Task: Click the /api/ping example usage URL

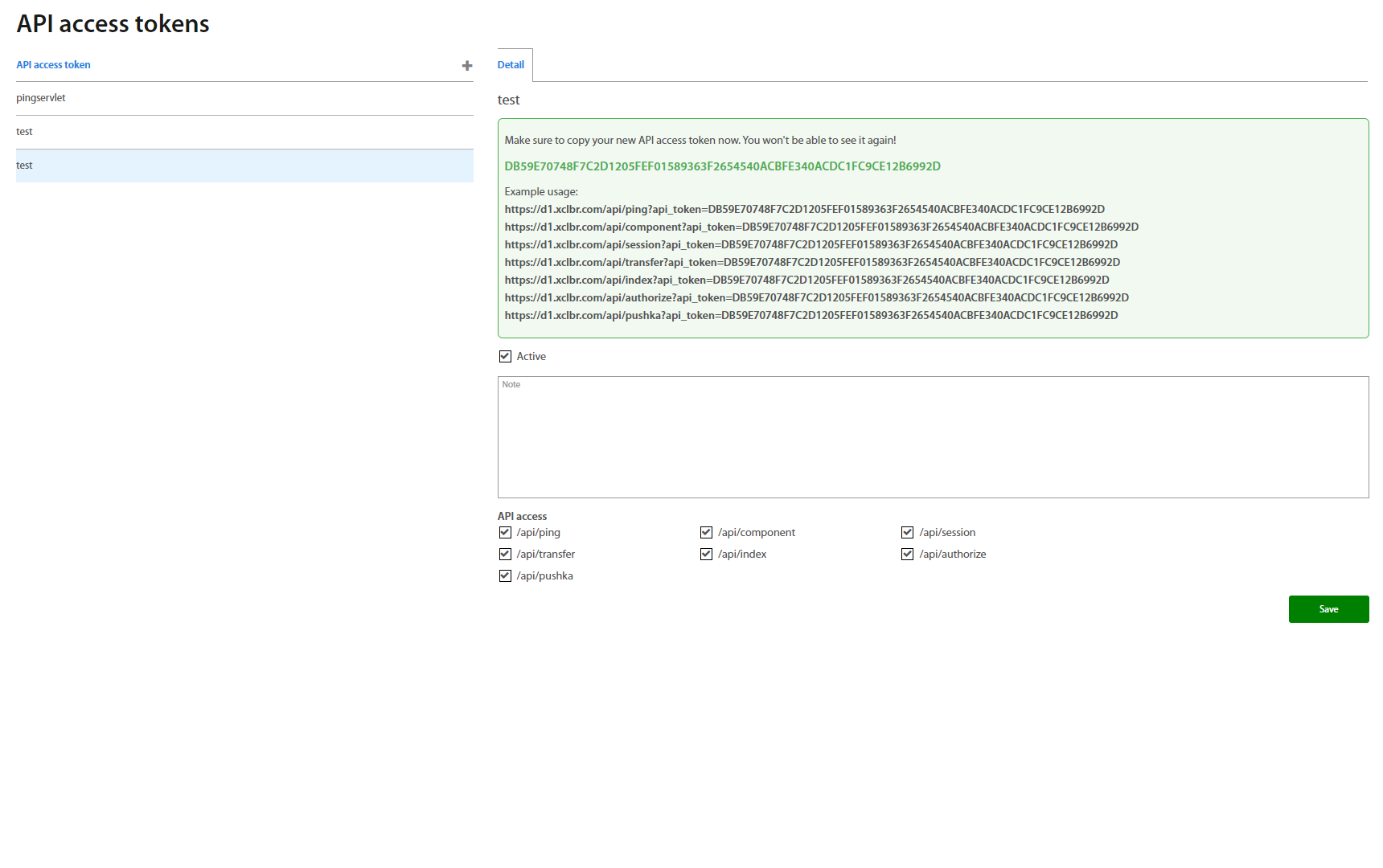Action: tap(804, 210)
